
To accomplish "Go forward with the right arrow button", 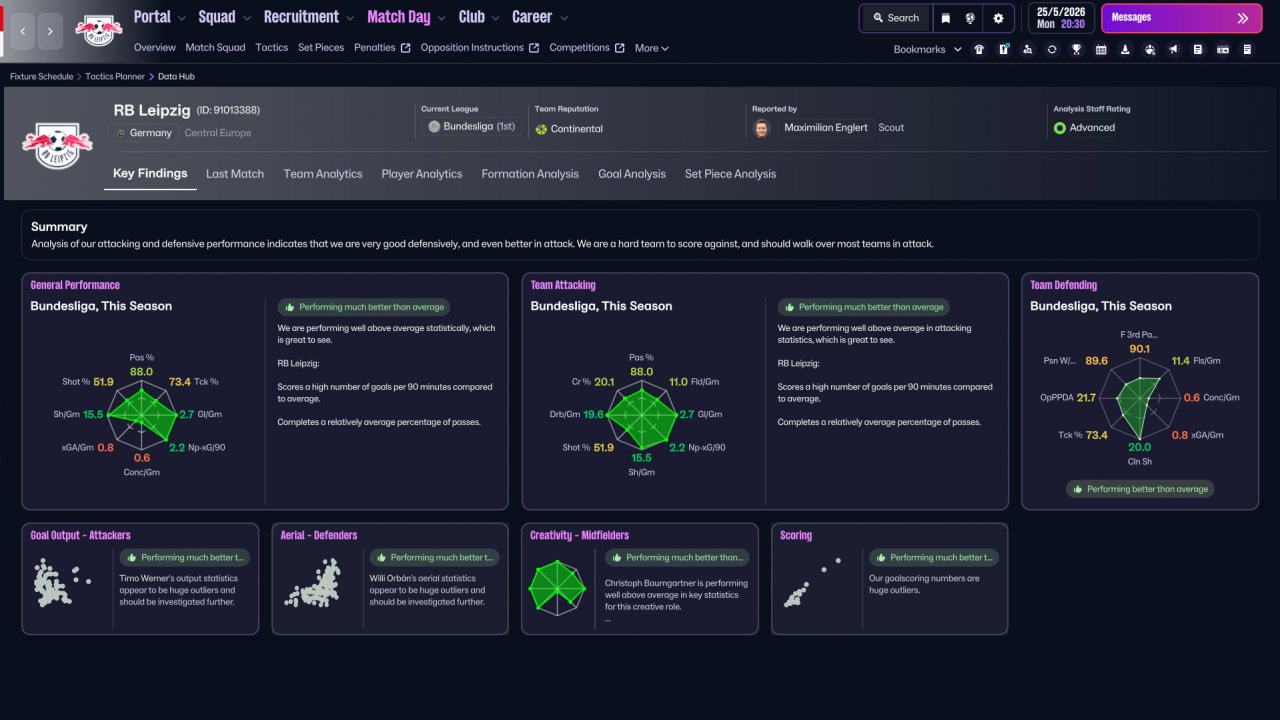I will [x=51, y=31].
